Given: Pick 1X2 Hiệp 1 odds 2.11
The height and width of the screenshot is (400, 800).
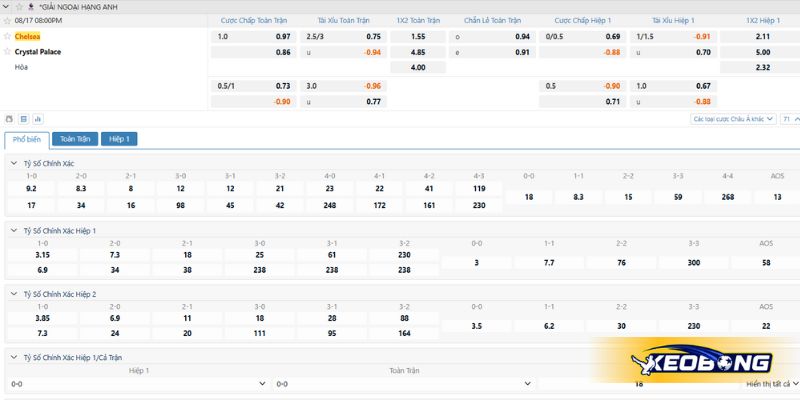Looking at the screenshot, I should click(760, 37).
